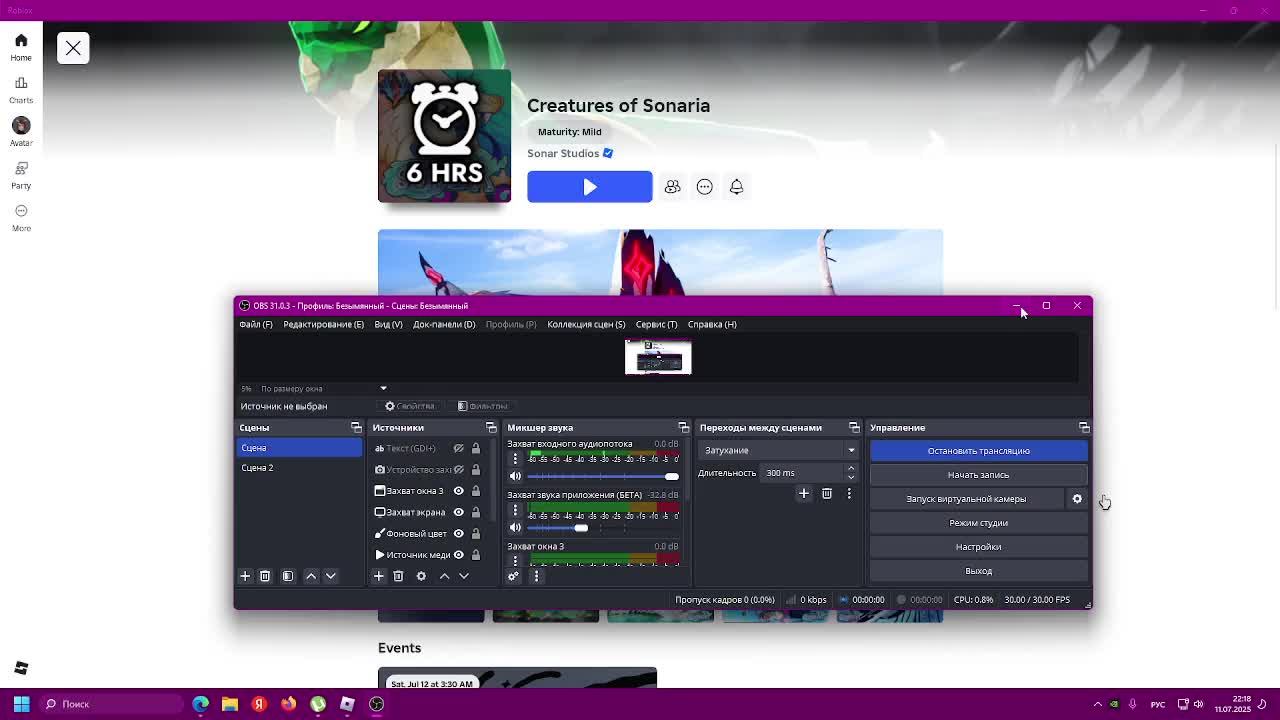Image resolution: width=1280 pixels, height=720 pixels.
Task: Open scene filters icon in Сцены toolbar
Action: (x=288, y=576)
